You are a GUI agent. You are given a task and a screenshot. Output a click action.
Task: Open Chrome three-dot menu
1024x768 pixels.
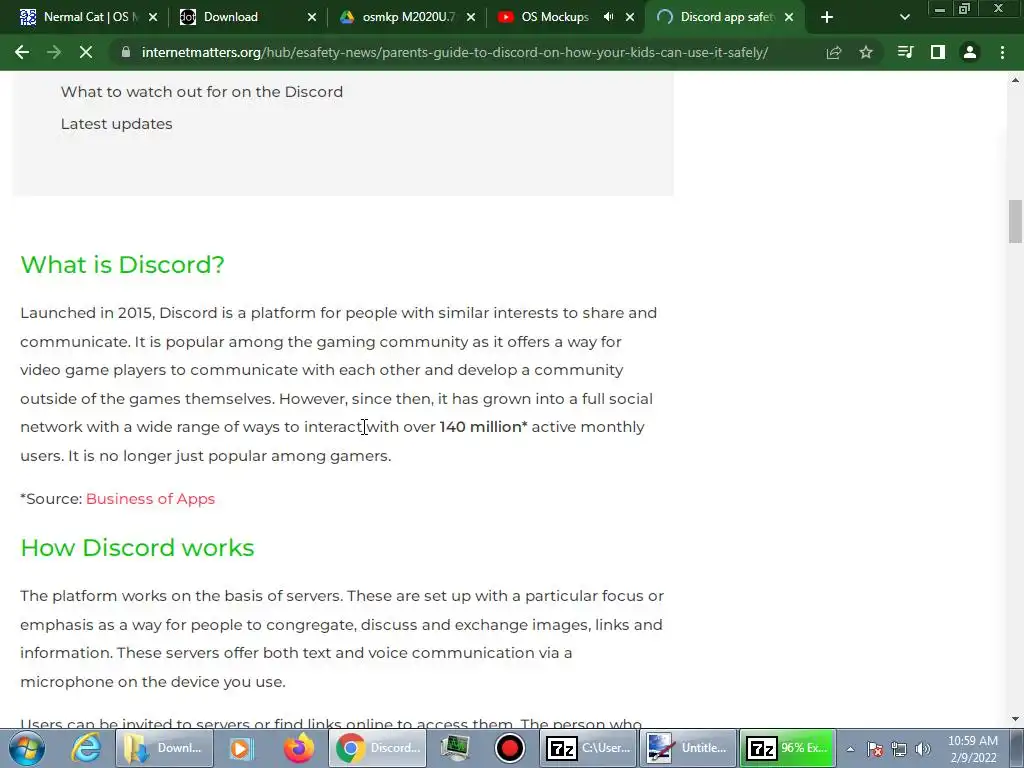(x=1002, y=52)
